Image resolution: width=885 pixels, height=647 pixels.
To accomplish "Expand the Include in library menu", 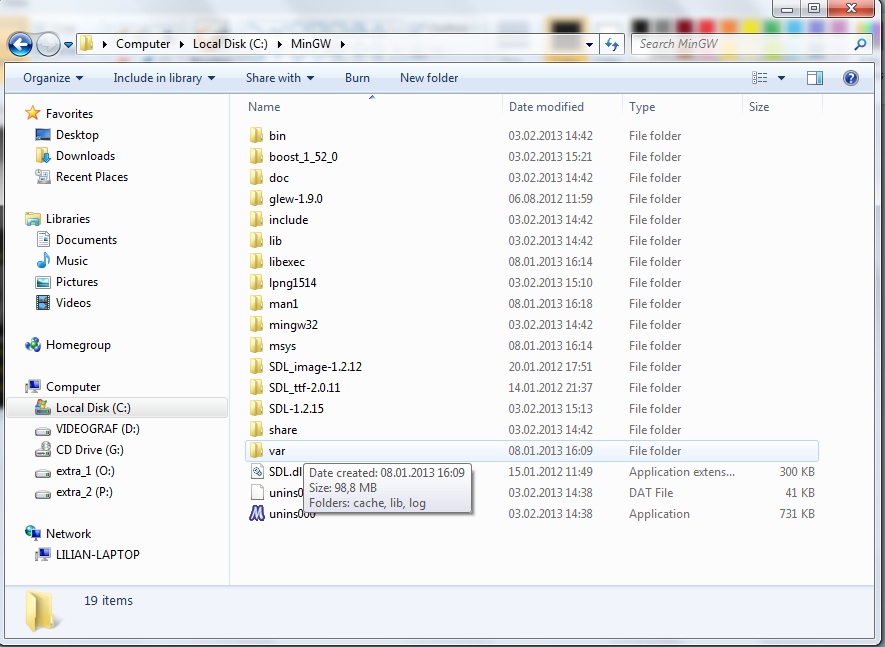I will [164, 78].
